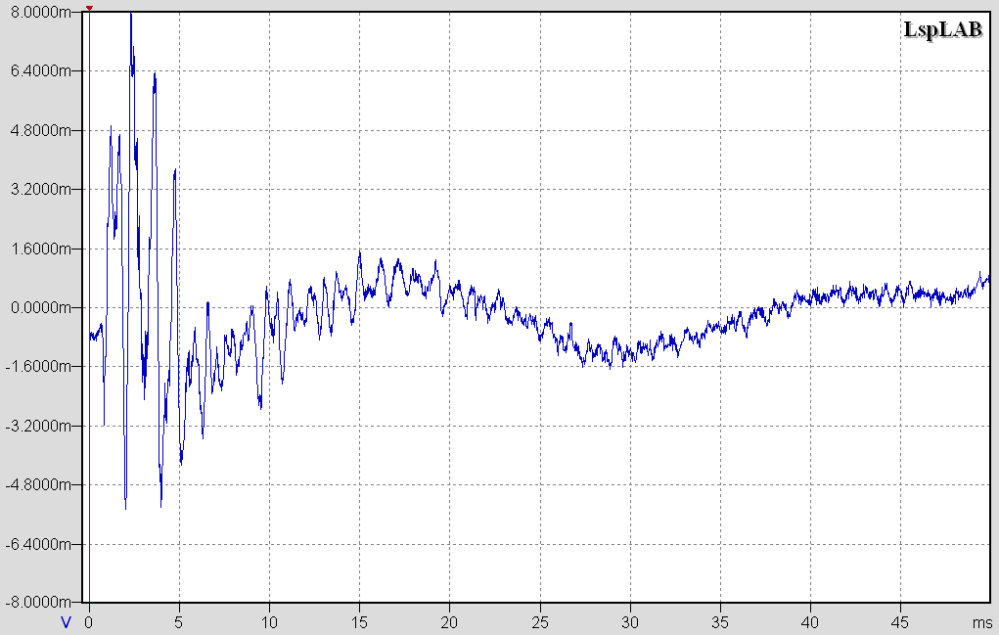
Task: Click the 3.2000m y-axis label
Action: pyautogui.click(x=40, y=189)
